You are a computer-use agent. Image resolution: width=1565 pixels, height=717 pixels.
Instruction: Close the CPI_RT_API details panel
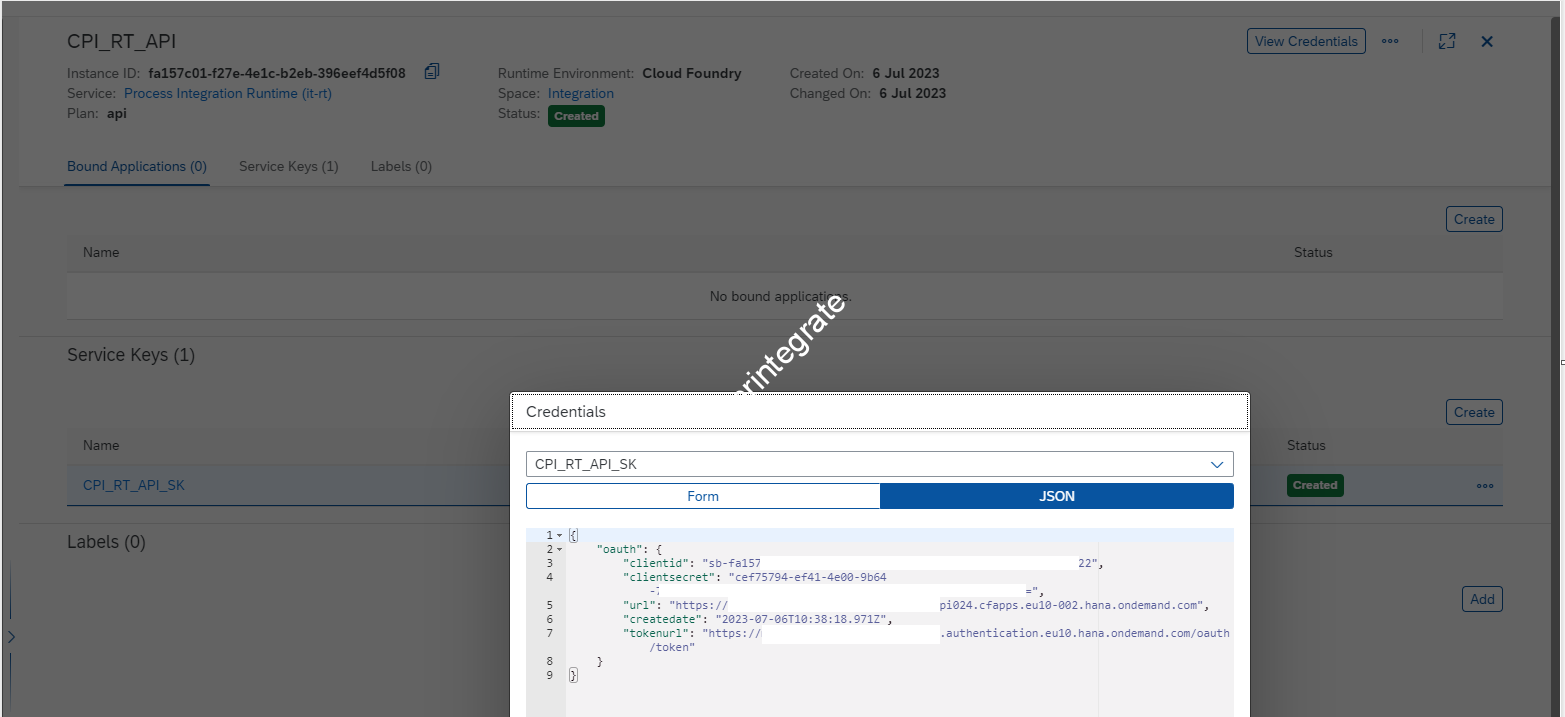[1487, 41]
